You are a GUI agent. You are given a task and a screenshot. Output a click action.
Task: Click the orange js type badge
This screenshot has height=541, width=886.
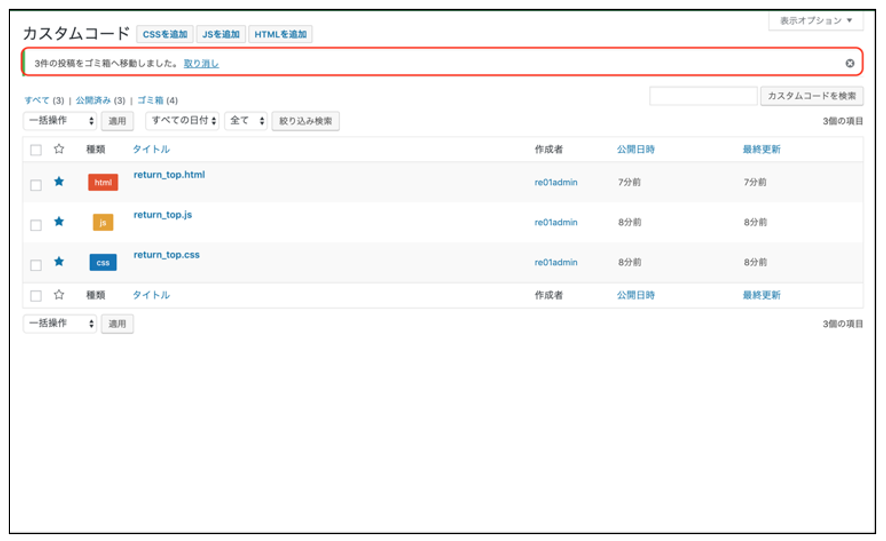tap(103, 223)
